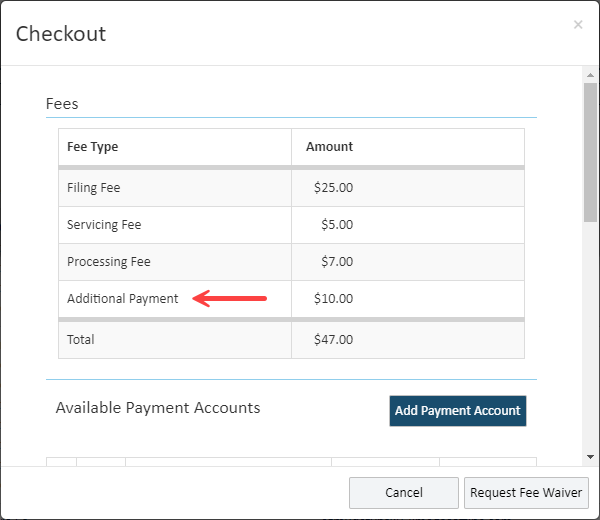Close the Checkout dialog with X
600x520 pixels.
tap(578, 25)
